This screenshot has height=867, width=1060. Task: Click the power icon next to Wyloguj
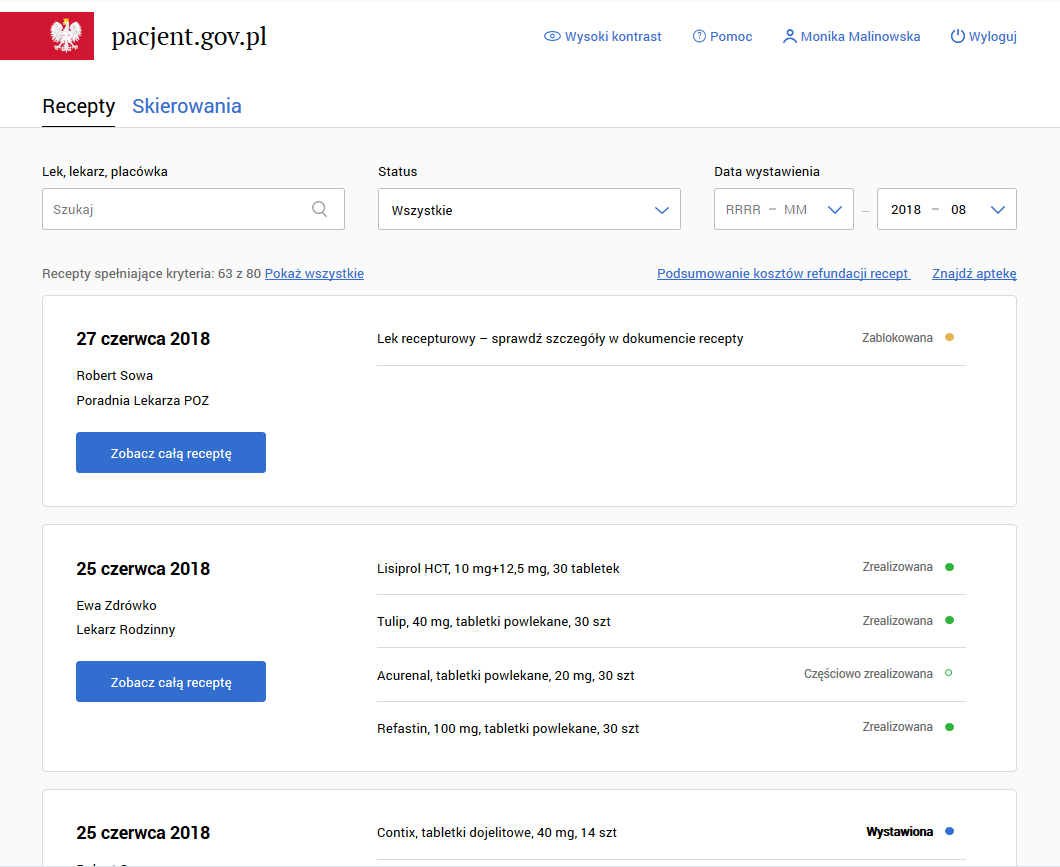(x=957, y=36)
